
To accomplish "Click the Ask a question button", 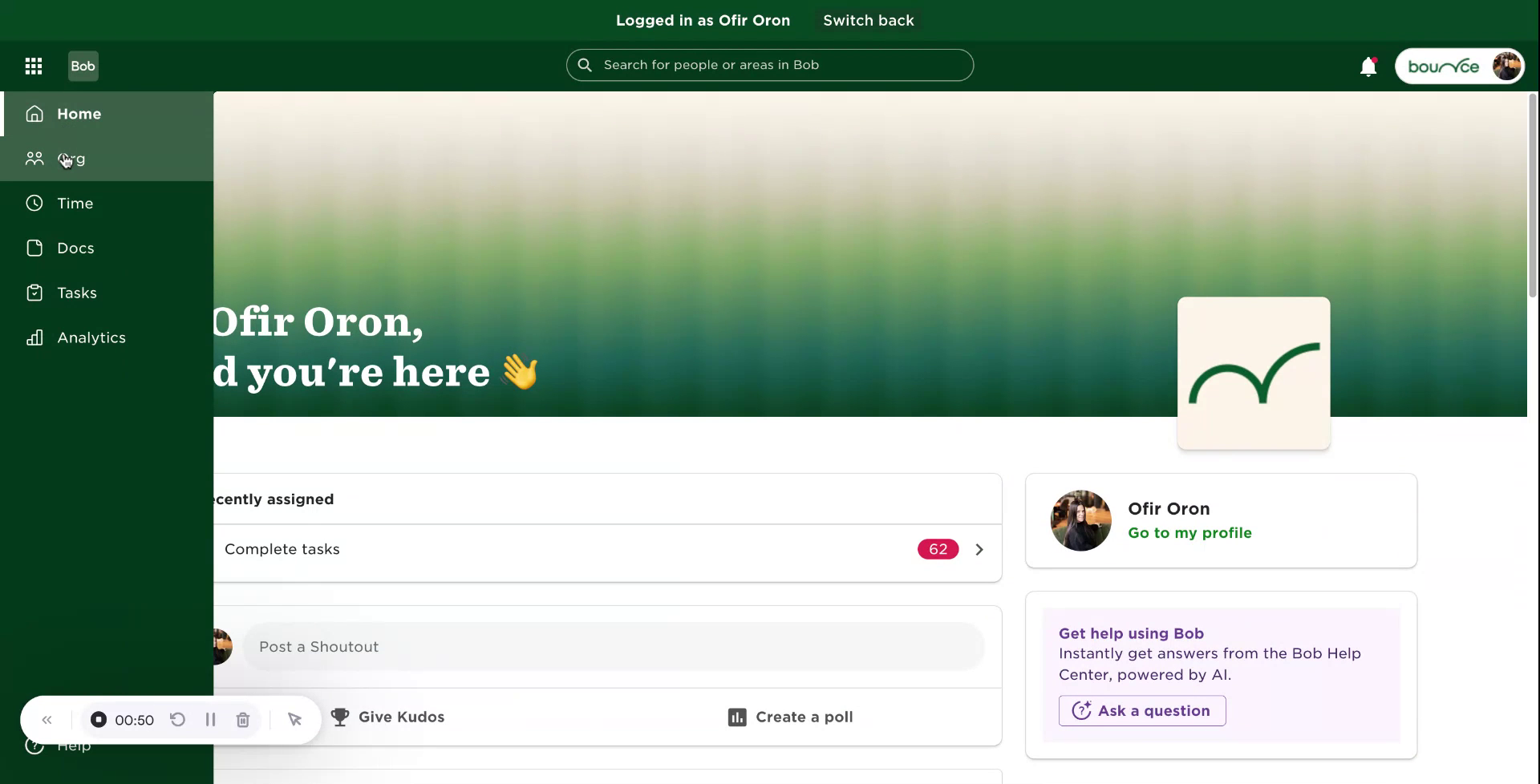I will 1141,710.
